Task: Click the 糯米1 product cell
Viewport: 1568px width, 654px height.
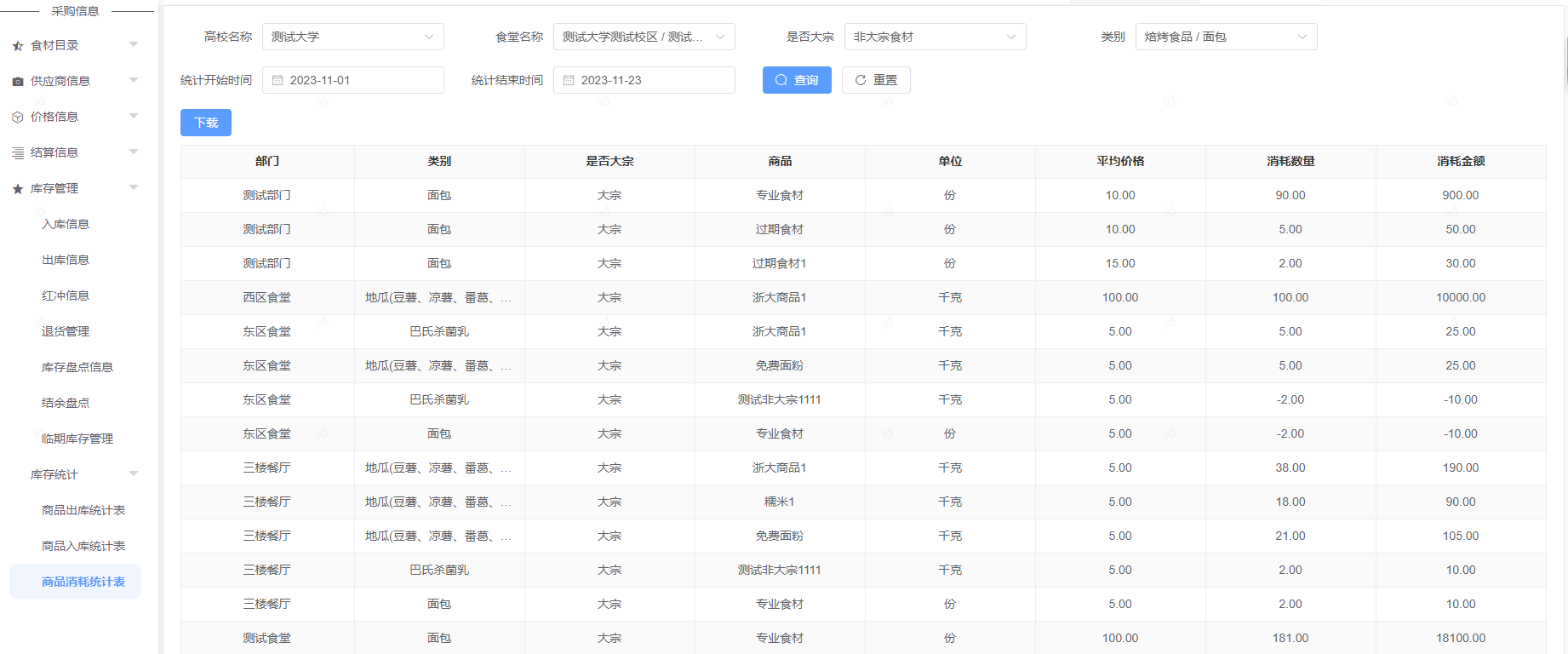Action: (780, 502)
